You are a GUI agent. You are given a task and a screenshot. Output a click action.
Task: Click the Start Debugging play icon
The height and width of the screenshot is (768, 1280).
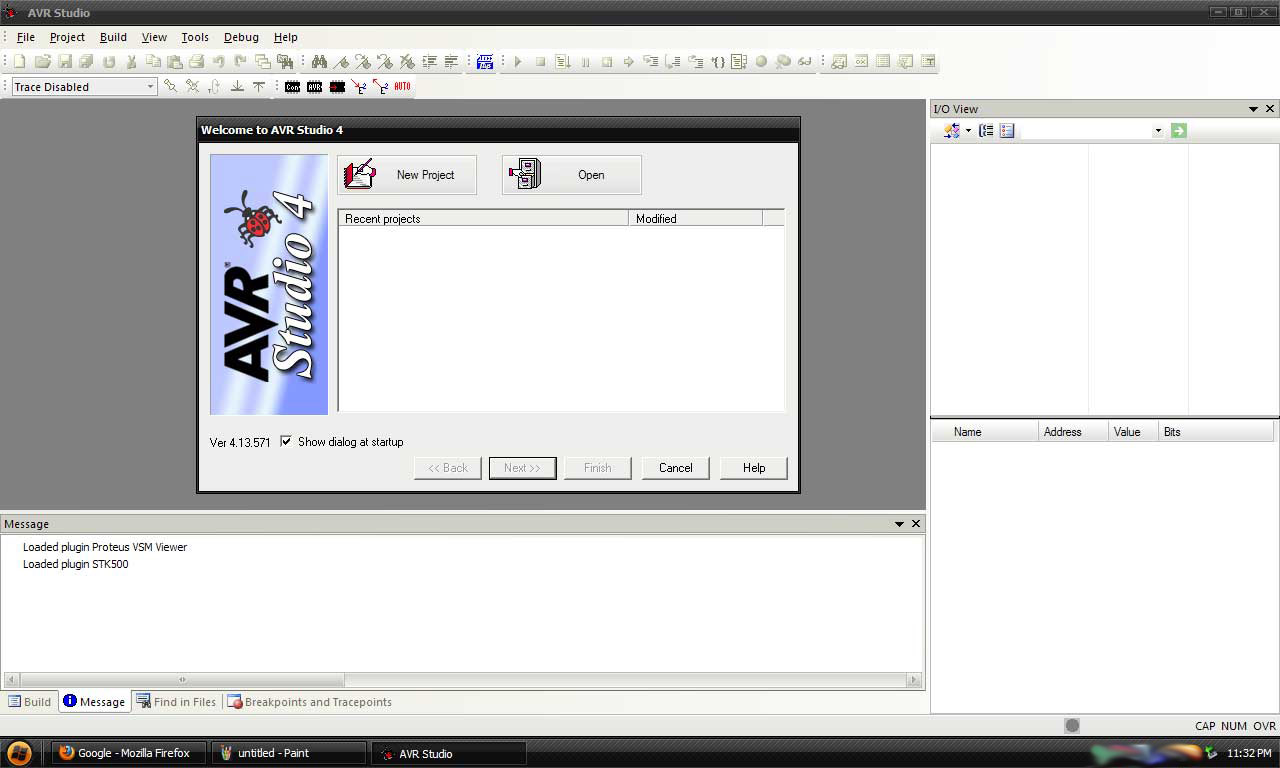point(518,62)
